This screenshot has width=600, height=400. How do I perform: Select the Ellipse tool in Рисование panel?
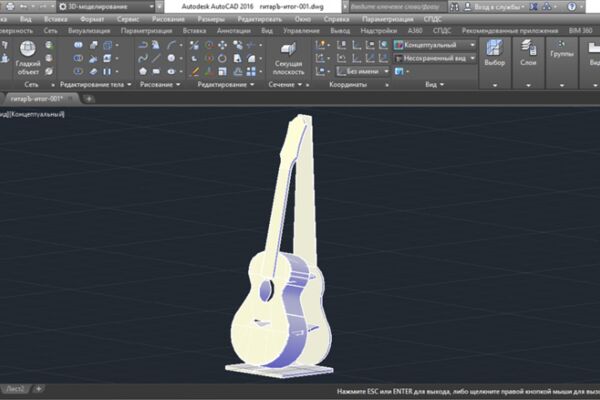[171, 71]
